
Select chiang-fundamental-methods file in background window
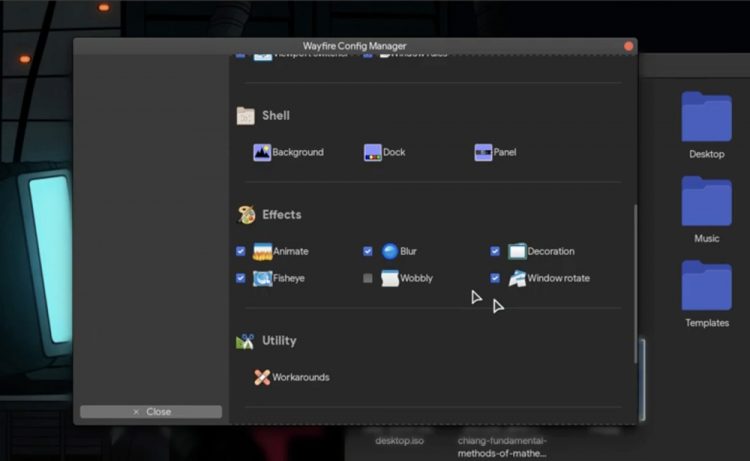coord(502,447)
